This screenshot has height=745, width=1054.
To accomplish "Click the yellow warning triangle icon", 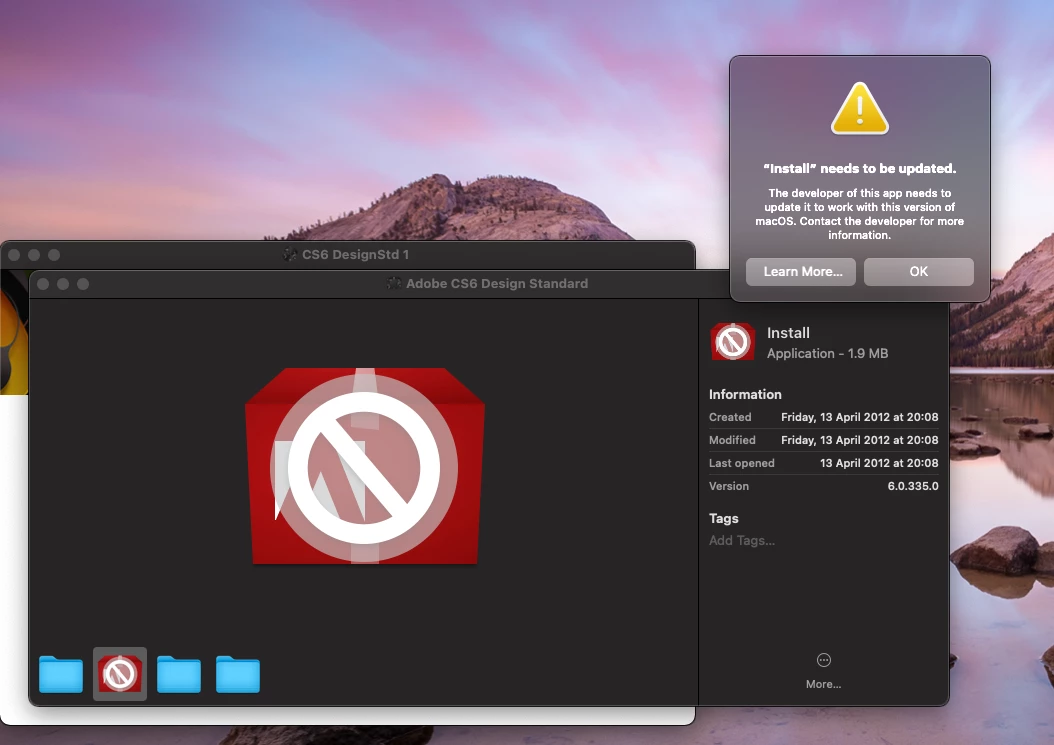I will tap(860, 108).
